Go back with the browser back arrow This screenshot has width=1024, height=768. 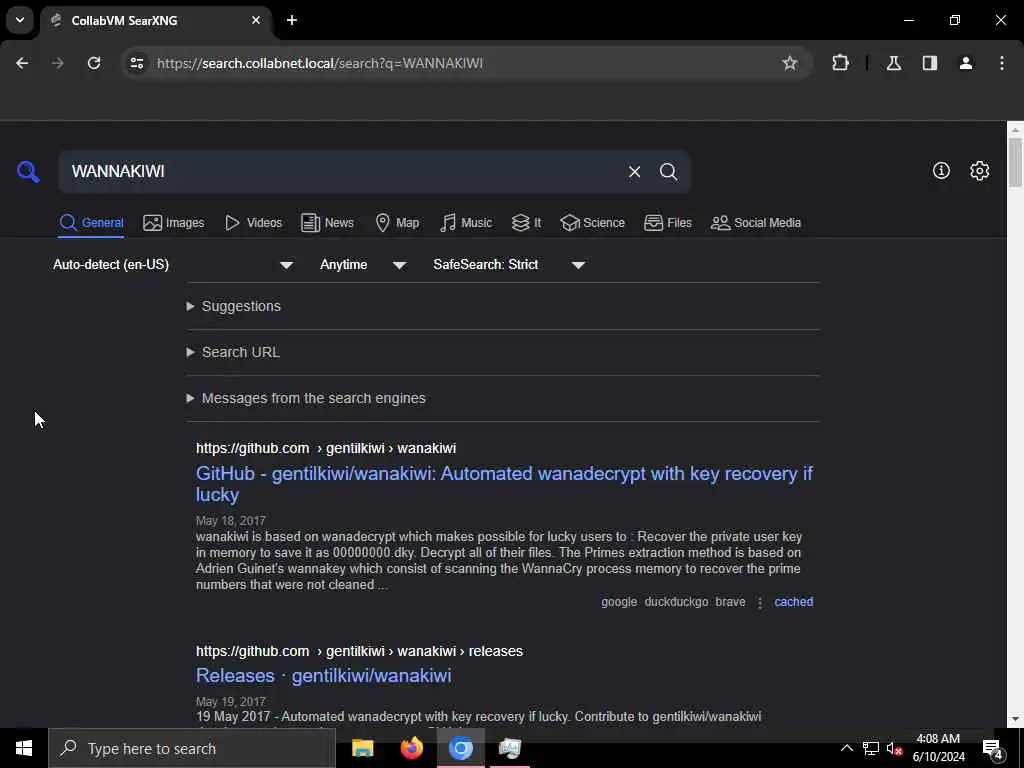[22, 63]
